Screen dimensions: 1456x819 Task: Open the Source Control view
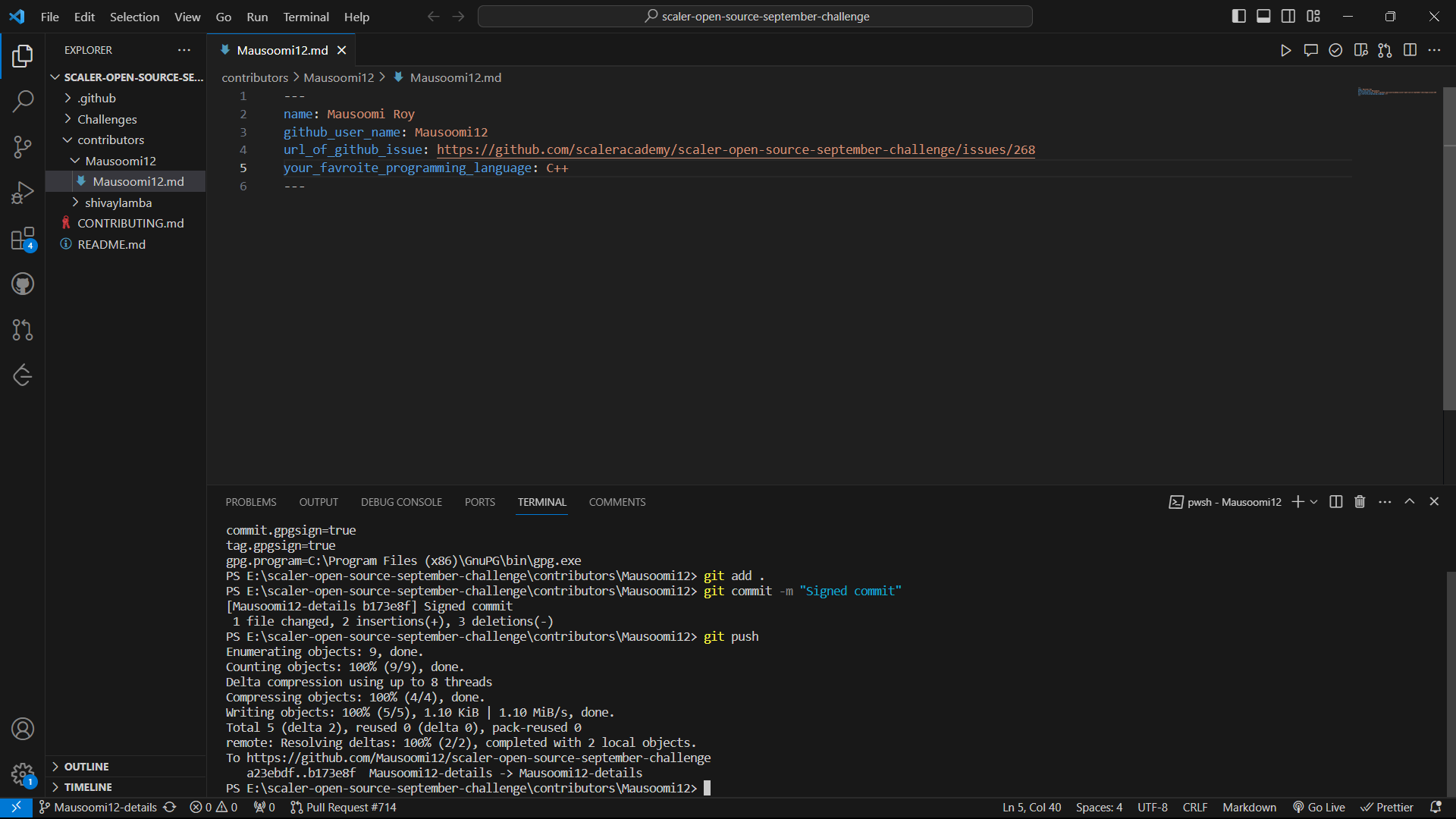tap(24, 147)
